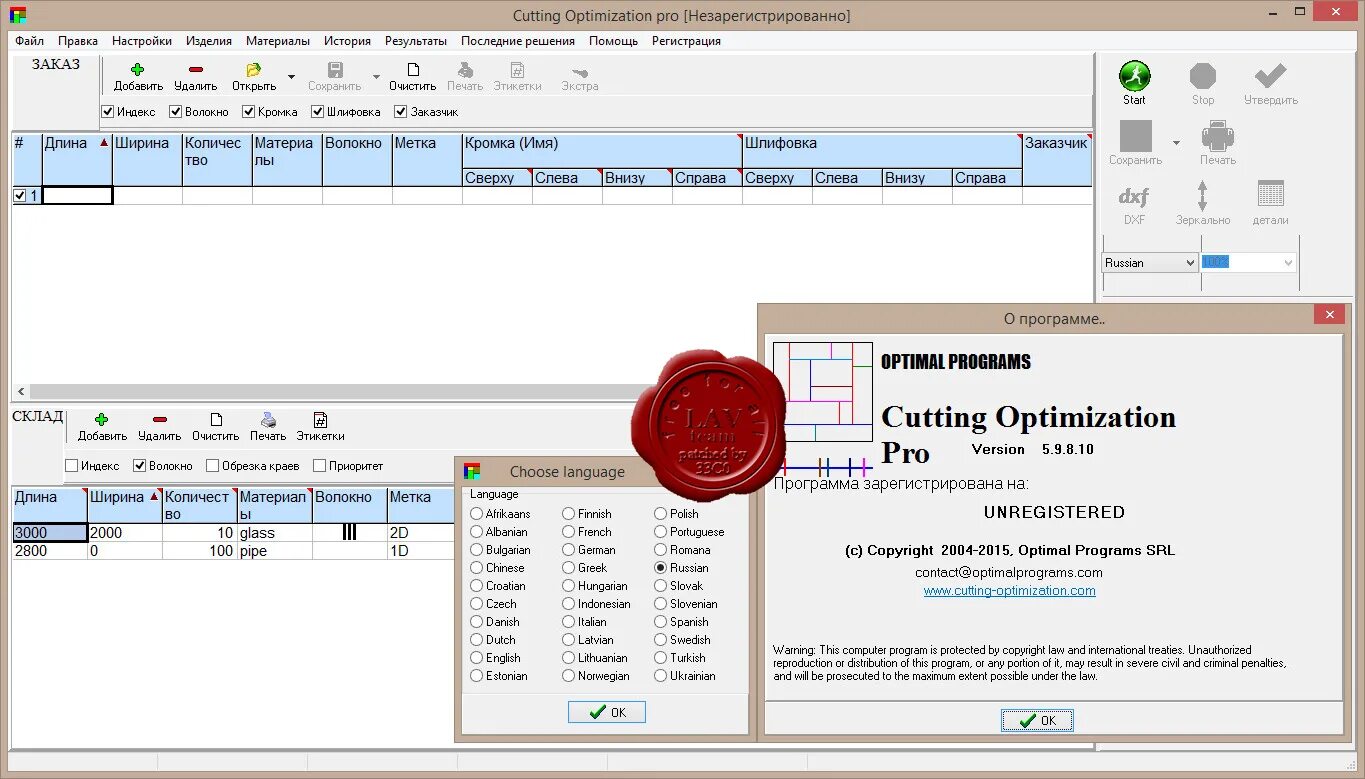Select the Spanish language radio button
1365x779 pixels.
[x=660, y=622]
